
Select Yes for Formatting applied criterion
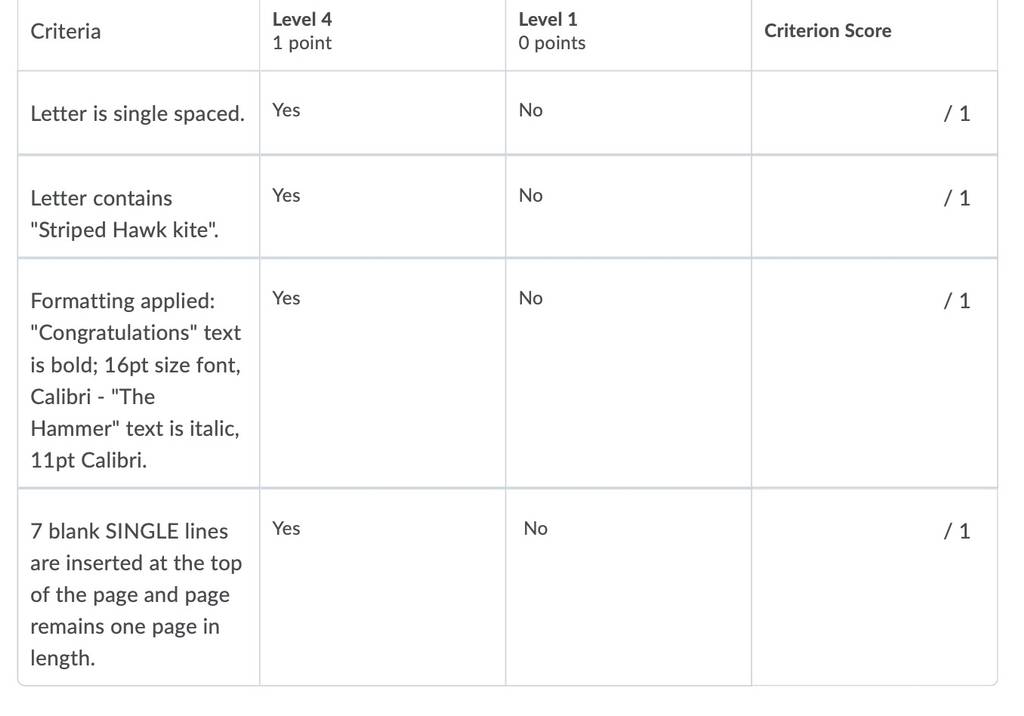coord(382,373)
